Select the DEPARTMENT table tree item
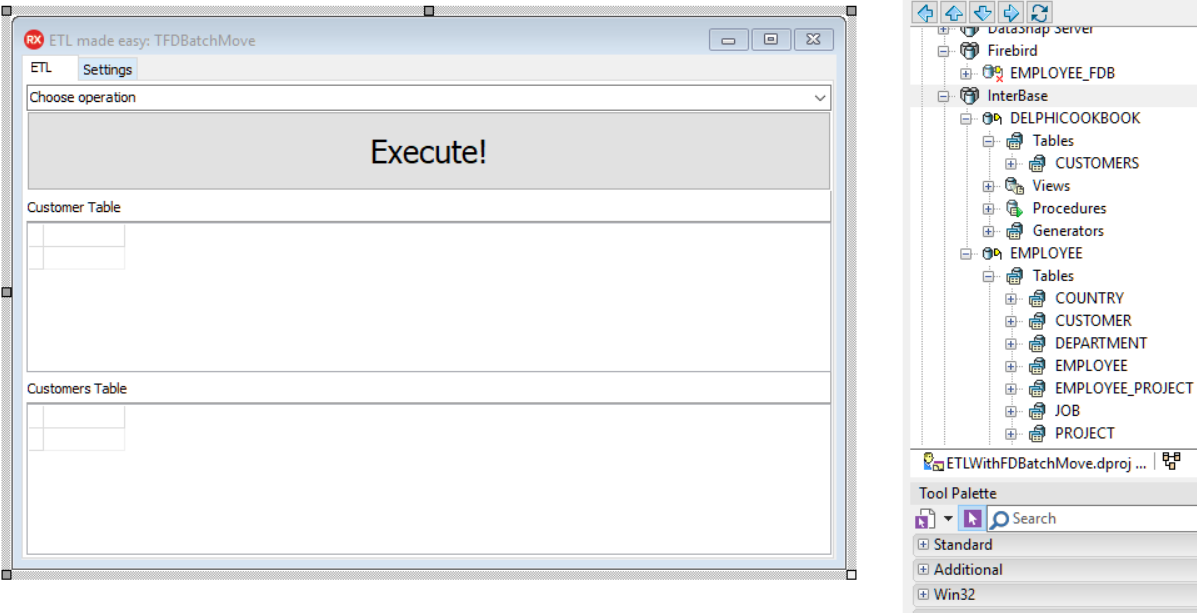Screen dimensions: 1197x613 pyautogui.click(x=1101, y=344)
